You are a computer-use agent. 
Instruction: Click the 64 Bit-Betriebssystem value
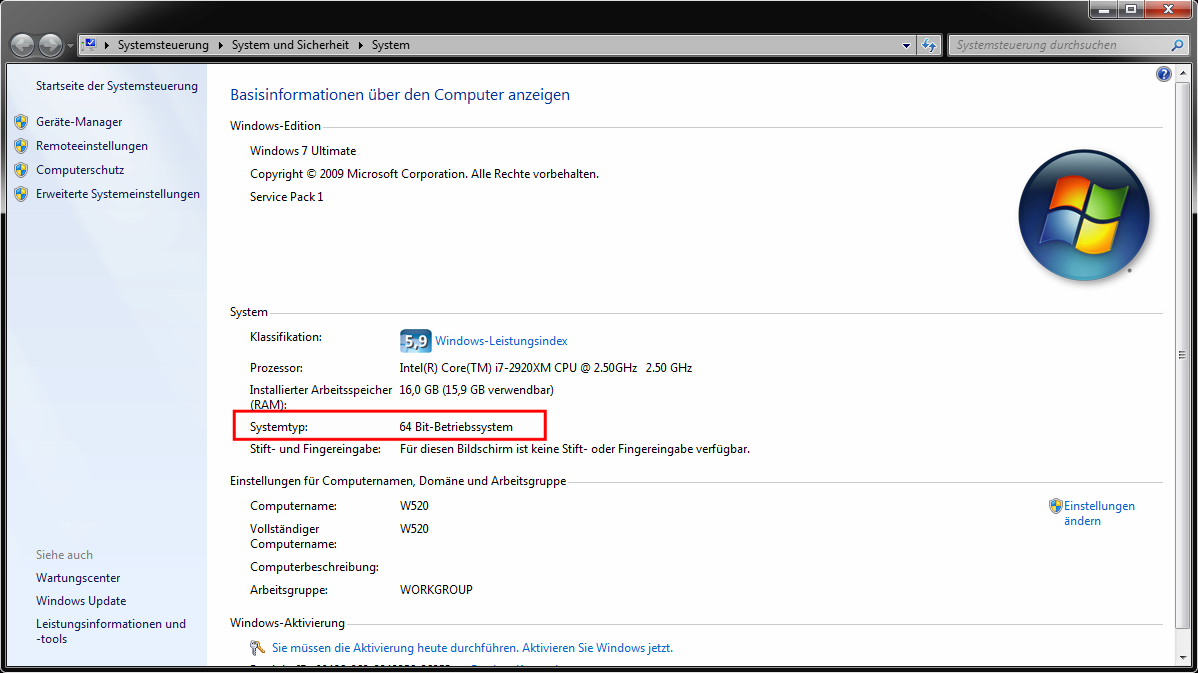(456, 427)
